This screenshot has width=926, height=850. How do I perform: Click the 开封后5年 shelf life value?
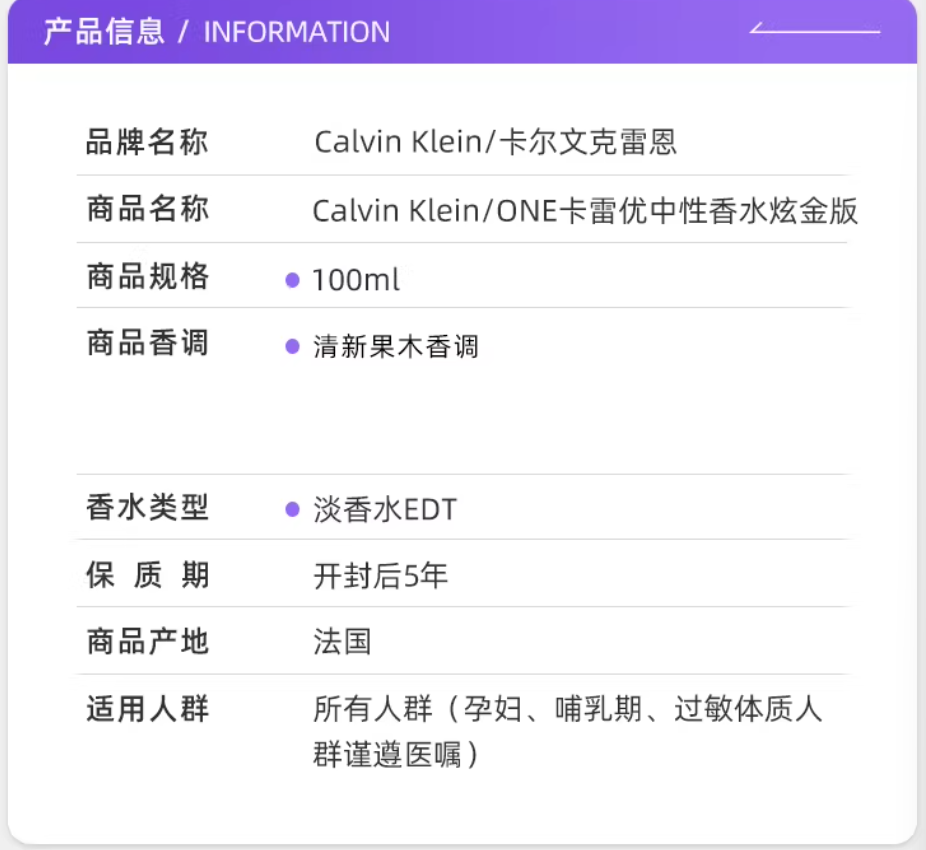click(380, 576)
